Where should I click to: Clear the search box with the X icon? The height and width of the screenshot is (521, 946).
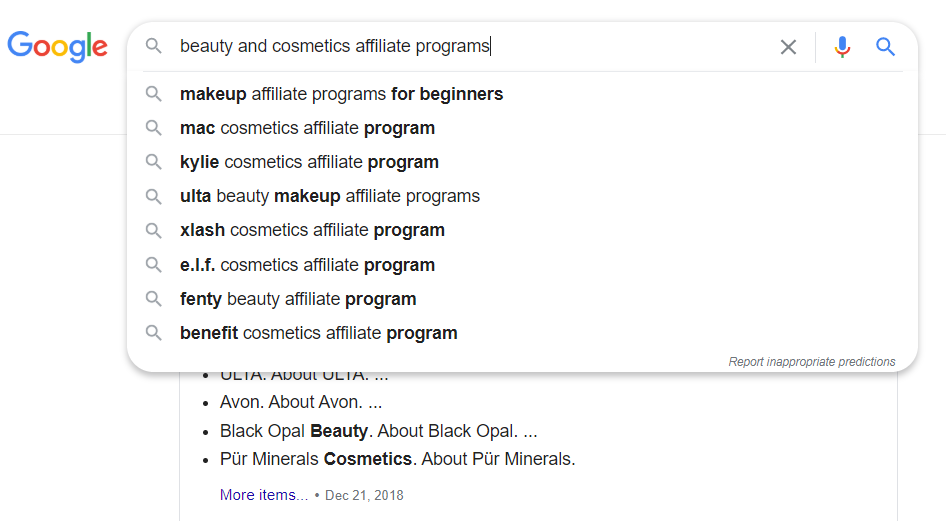788,47
